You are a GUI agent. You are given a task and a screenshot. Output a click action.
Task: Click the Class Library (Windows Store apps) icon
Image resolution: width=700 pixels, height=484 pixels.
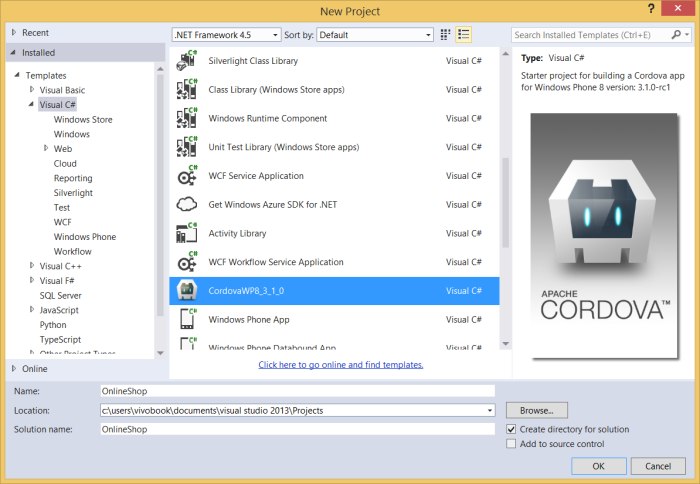[x=187, y=89]
